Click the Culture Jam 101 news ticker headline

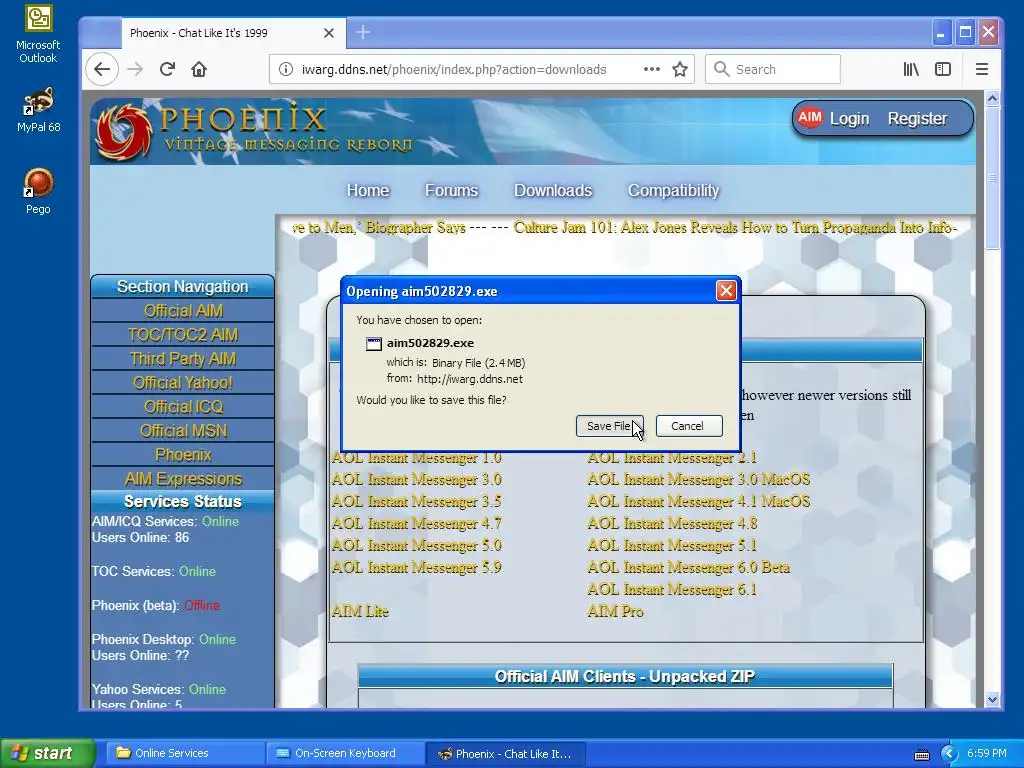[735, 227]
